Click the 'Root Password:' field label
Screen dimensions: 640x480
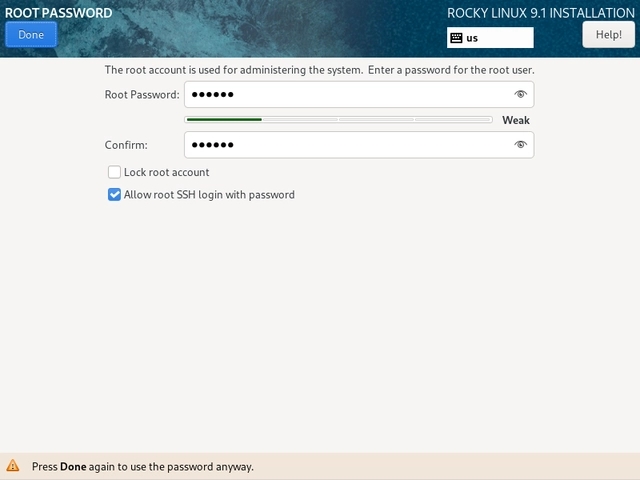142,95
